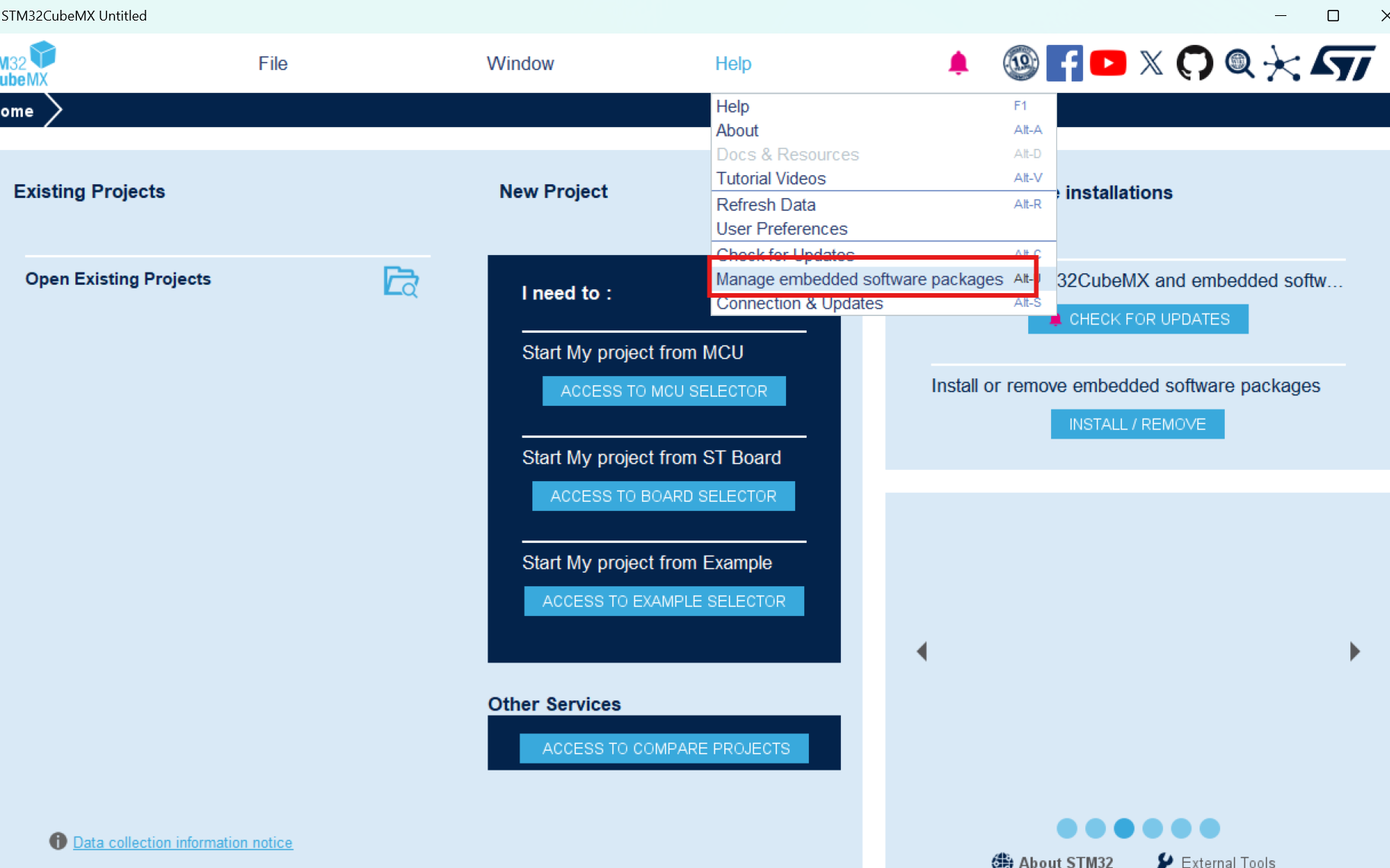Click the browse folder icon for existing projects
This screenshot has height=868, width=1390.
[401, 282]
